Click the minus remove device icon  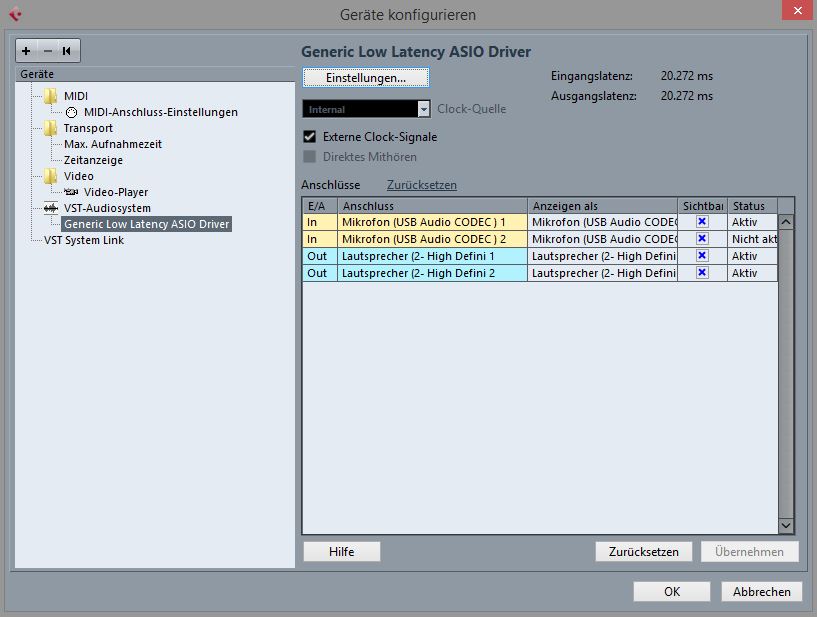coord(48,51)
